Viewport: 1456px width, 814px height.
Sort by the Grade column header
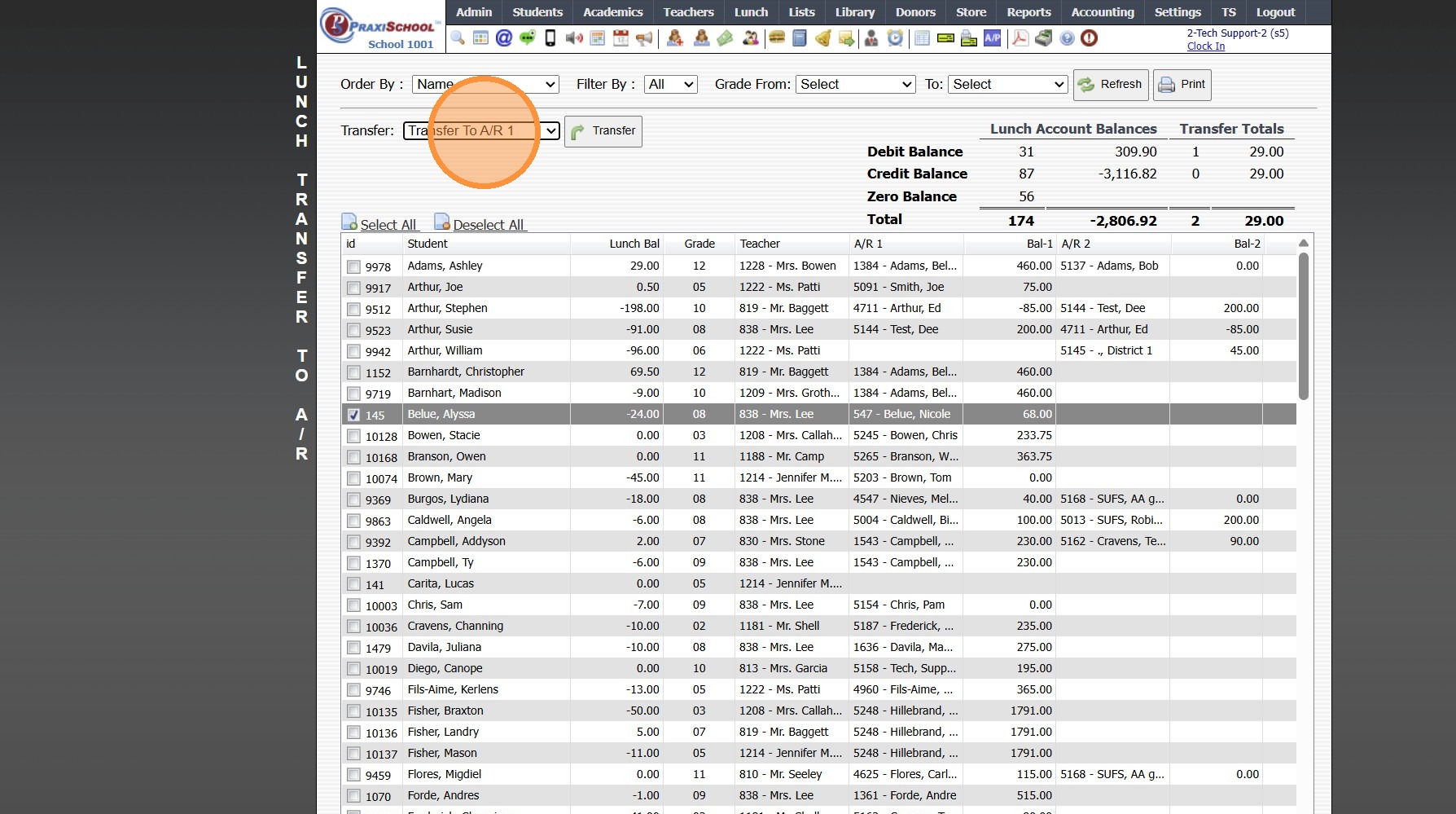[699, 244]
